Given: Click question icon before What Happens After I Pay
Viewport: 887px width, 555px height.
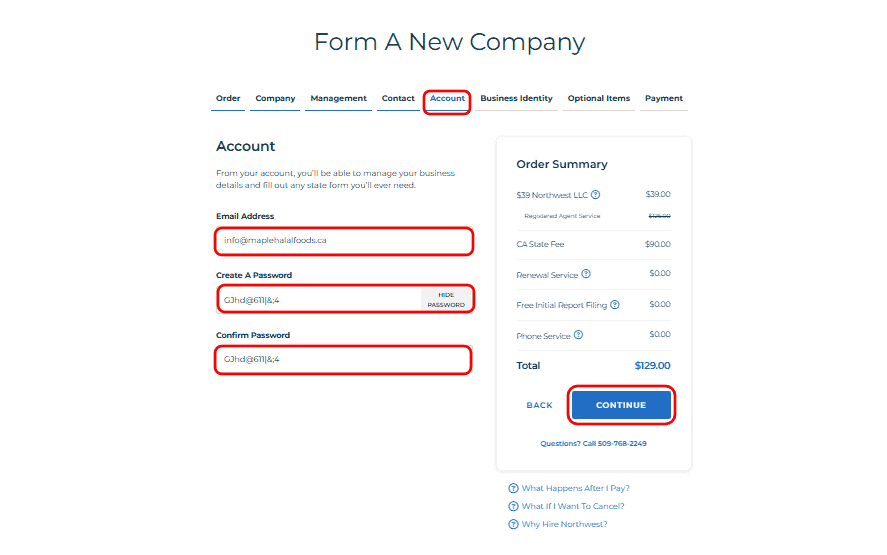Looking at the screenshot, I should point(514,488).
